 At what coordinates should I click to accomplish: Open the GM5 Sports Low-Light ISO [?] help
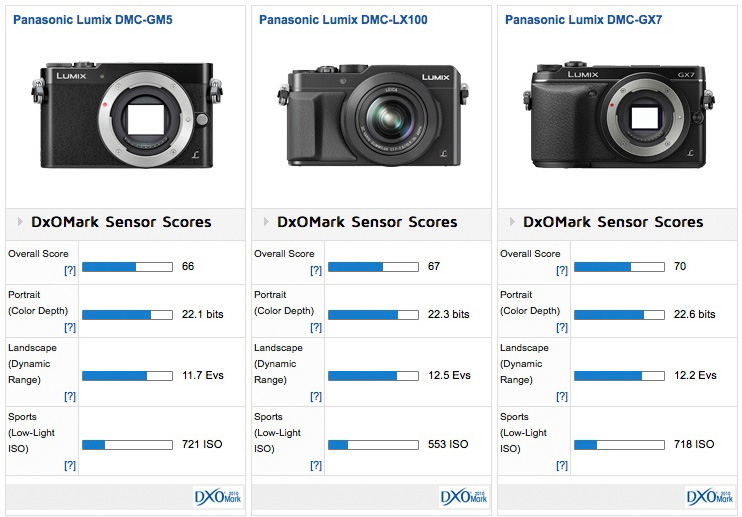point(70,465)
